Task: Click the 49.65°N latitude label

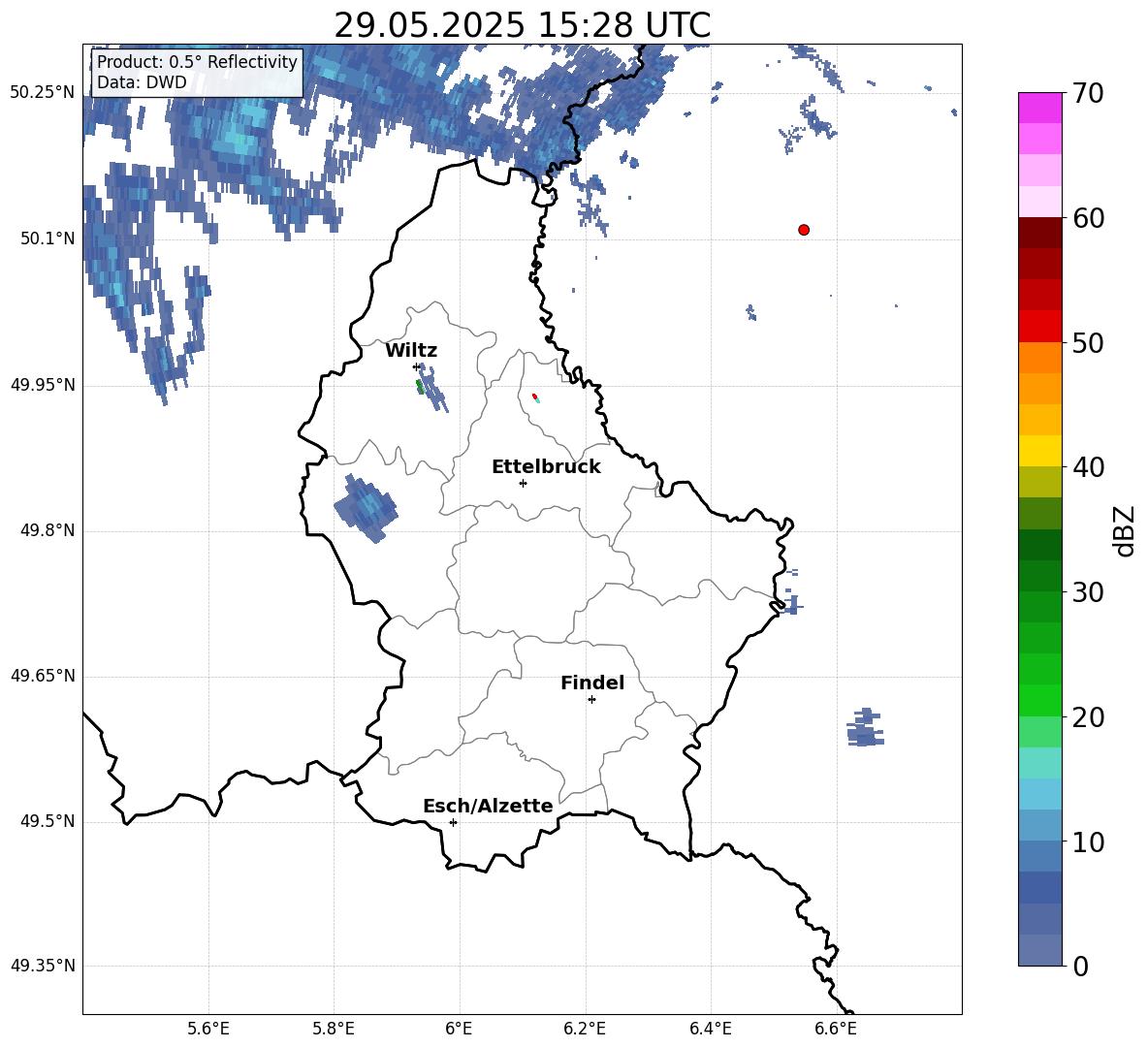Action: click(43, 676)
